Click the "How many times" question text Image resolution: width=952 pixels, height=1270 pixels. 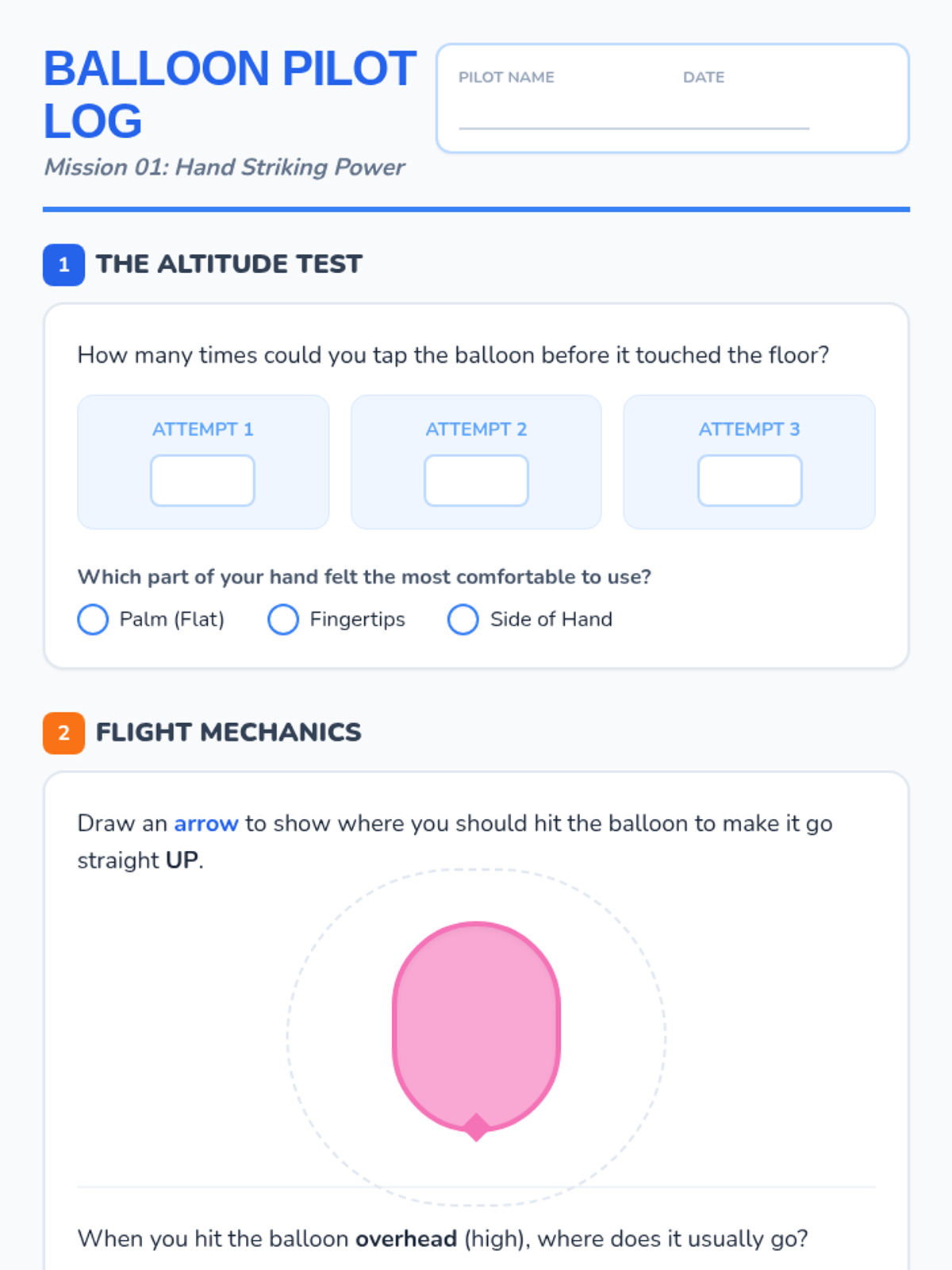[x=453, y=355]
